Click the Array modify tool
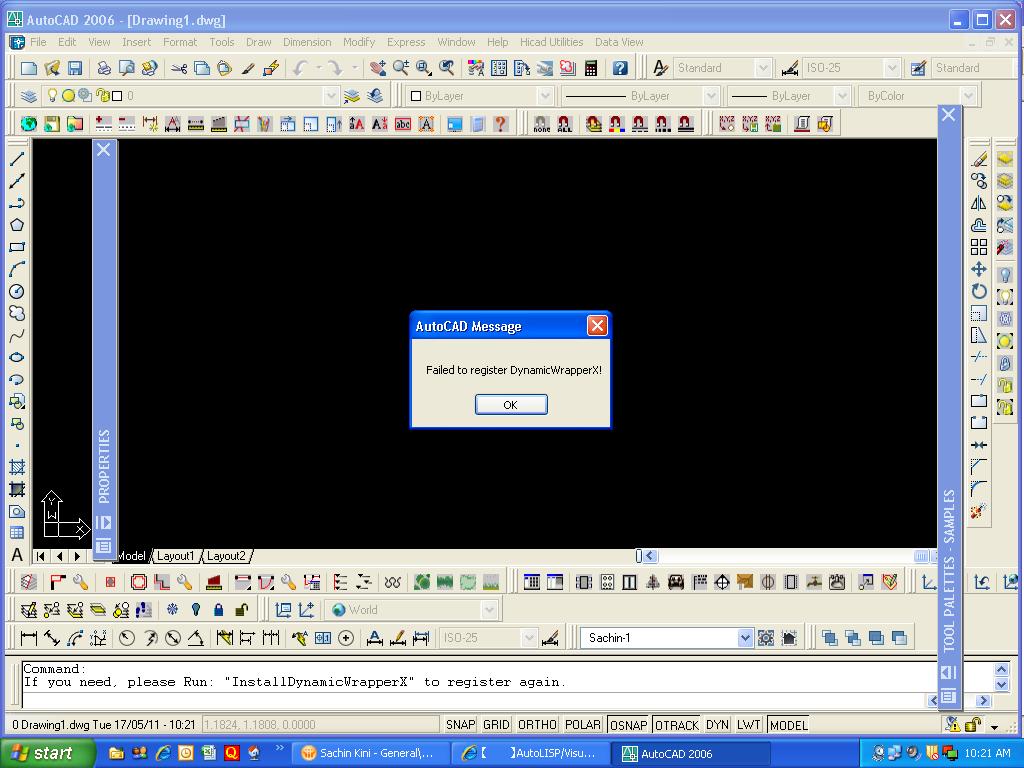This screenshot has height=768, width=1024. click(979, 247)
